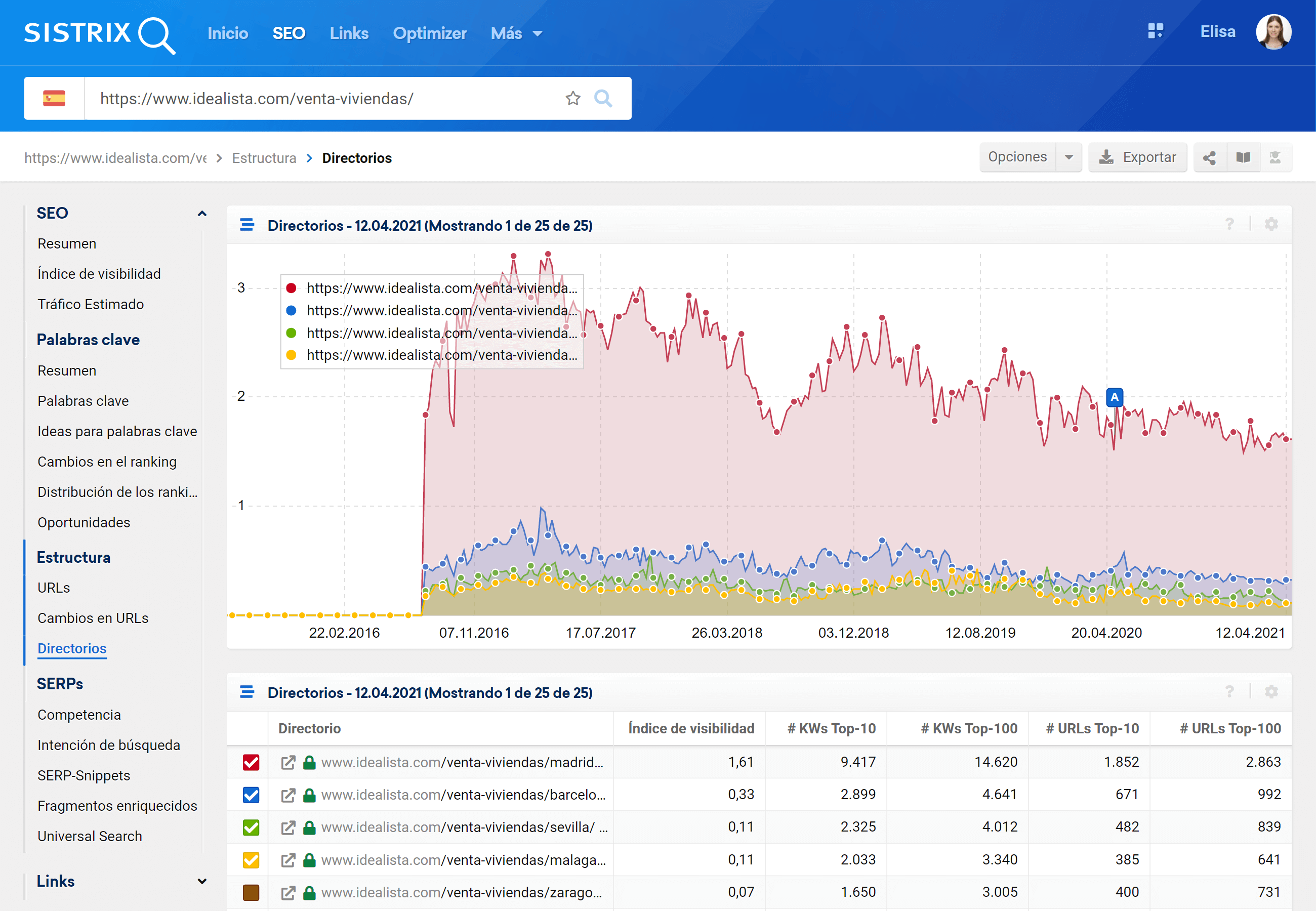Open the apps grid icon near Elisa

coord(1155,31)
